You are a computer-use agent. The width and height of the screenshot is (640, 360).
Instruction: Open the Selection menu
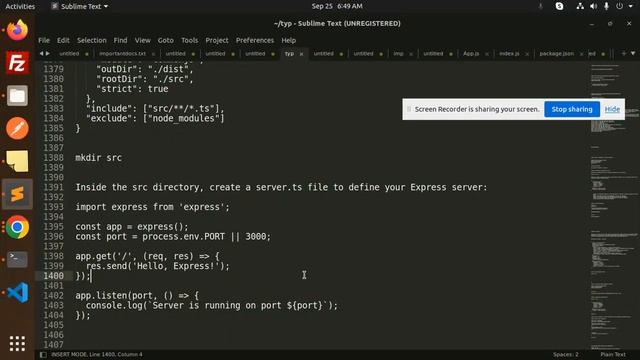click(x=92, y=40)
